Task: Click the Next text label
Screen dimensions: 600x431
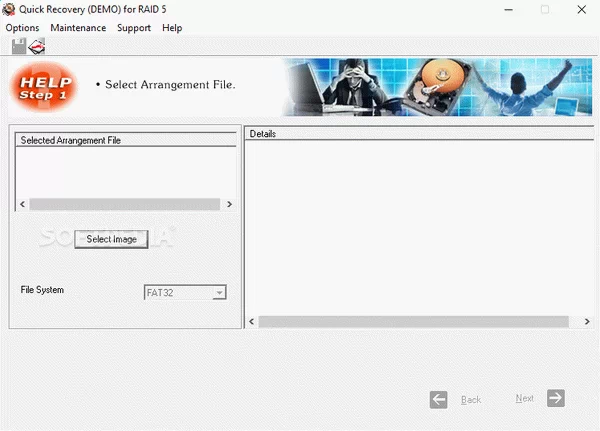Action: coord(525,398)
